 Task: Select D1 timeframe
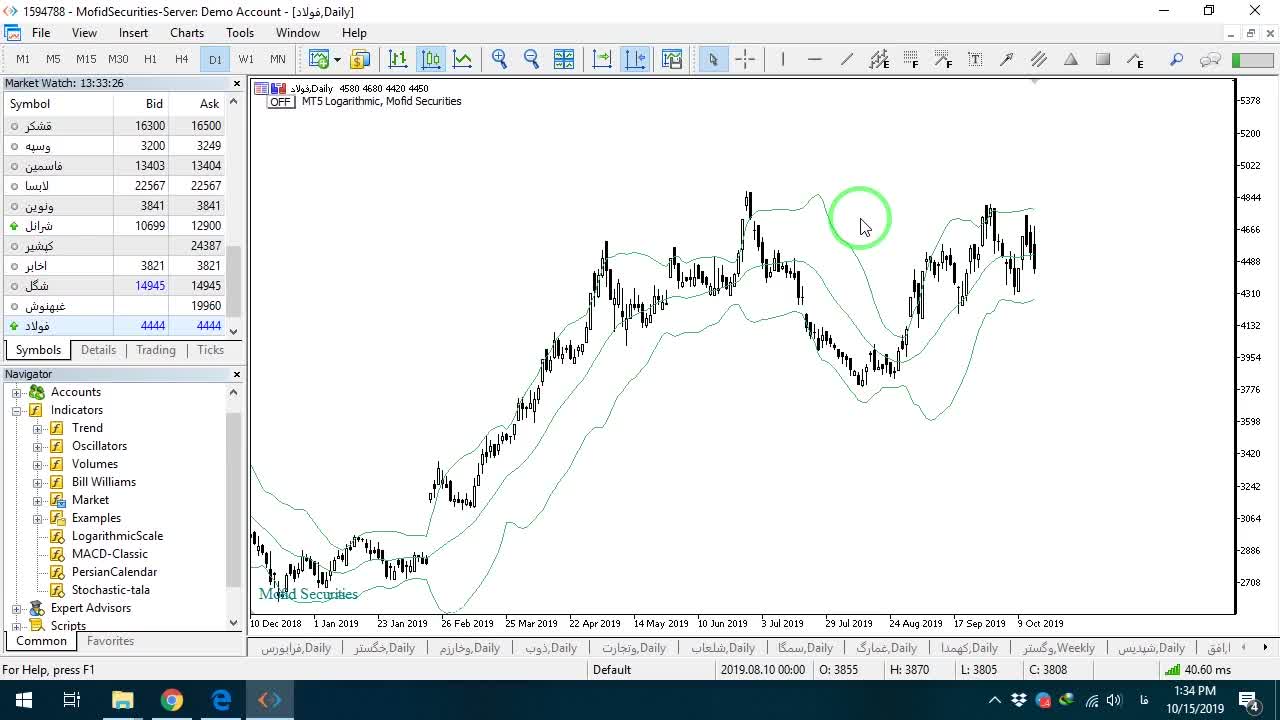(x=215, y=59)
